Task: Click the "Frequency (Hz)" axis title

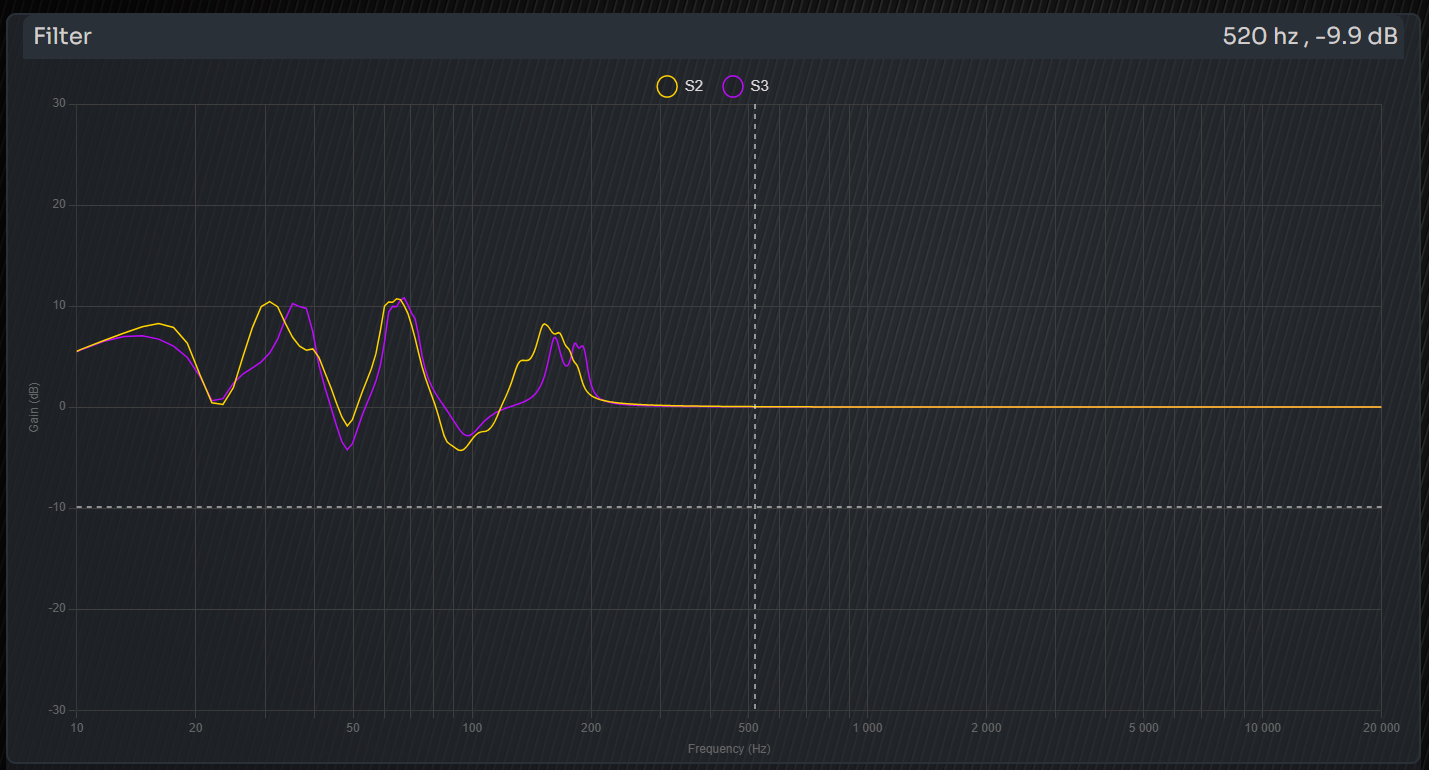Action: [x=729, y=748]
